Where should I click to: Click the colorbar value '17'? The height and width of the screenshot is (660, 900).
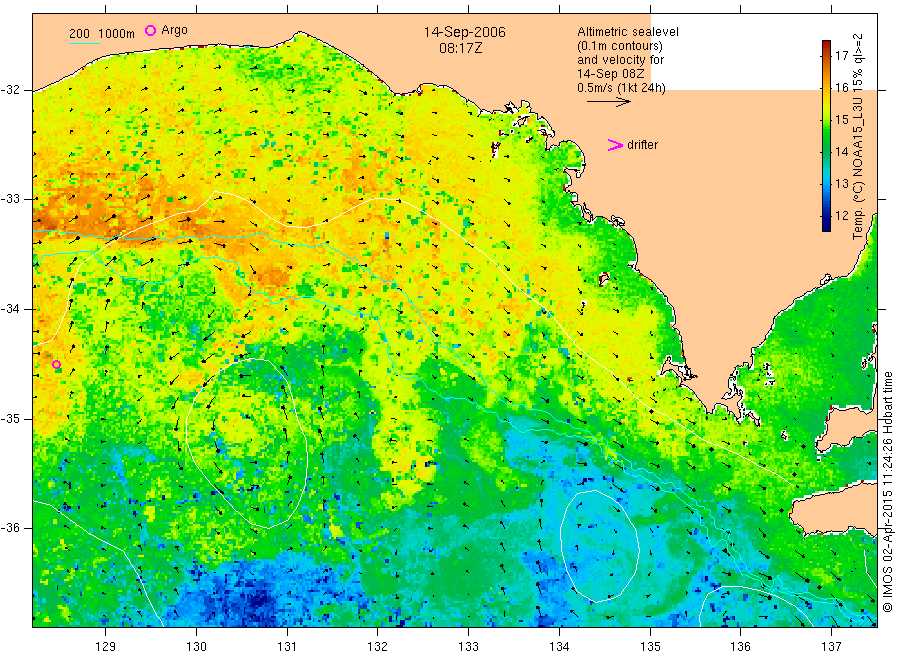pyautogui.click(x=841, y=56)
